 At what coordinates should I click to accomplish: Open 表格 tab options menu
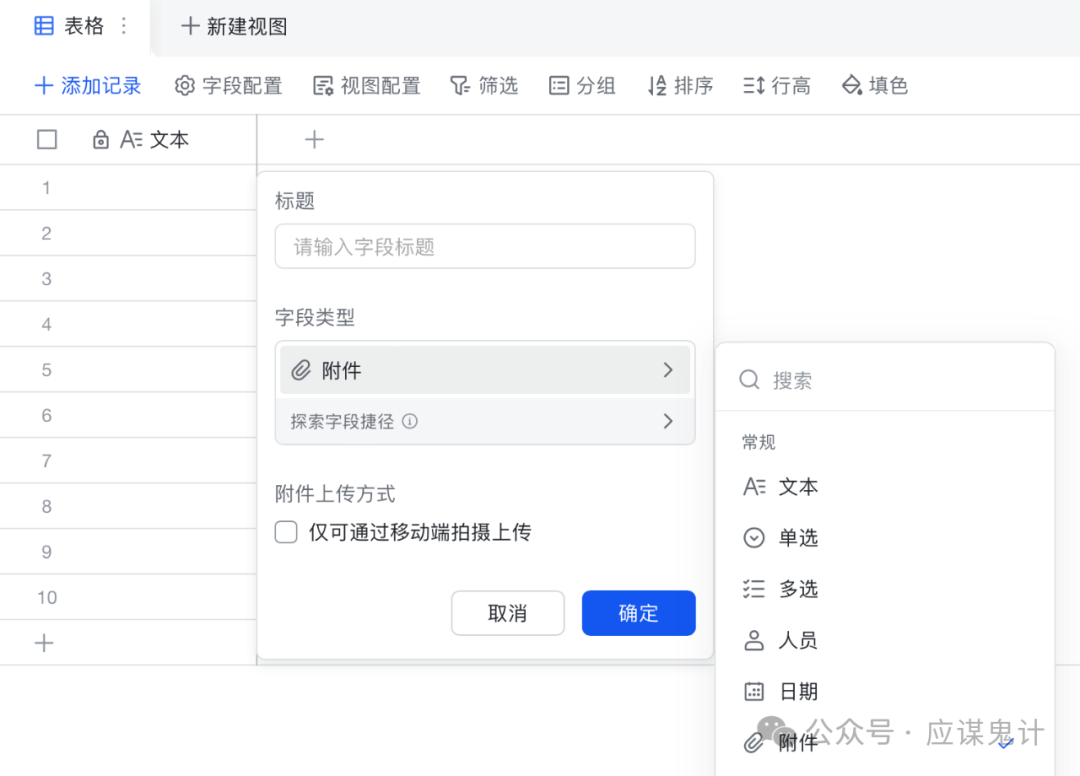[122, 27]
